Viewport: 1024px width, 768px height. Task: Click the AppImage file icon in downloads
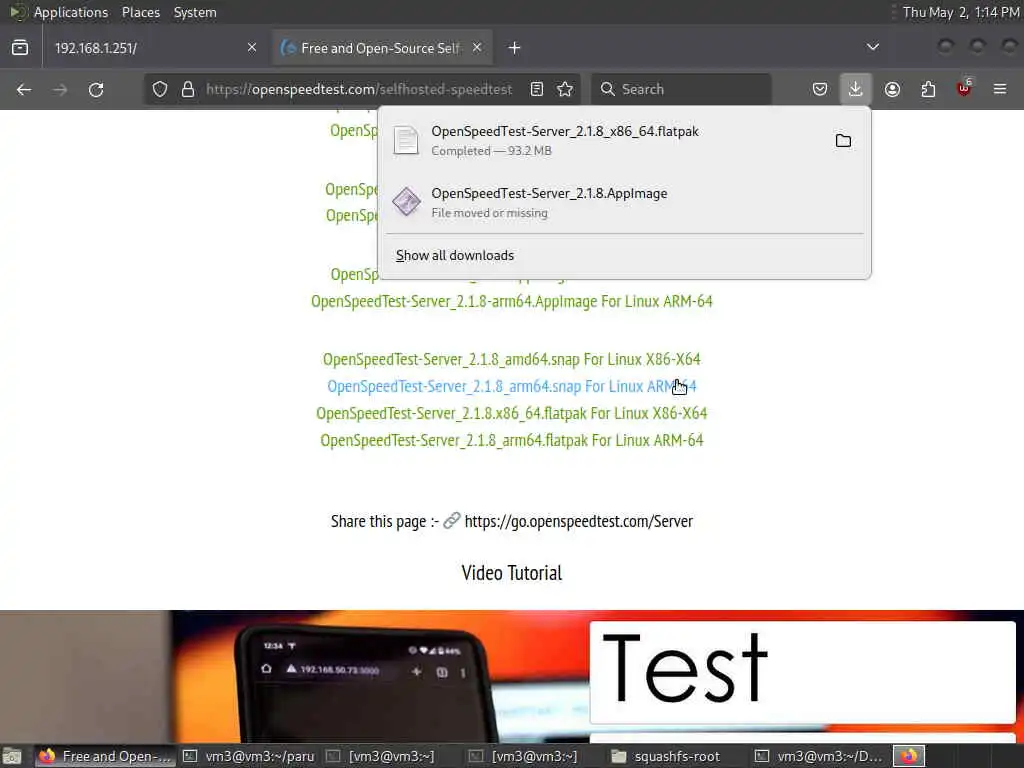(406, 202)
